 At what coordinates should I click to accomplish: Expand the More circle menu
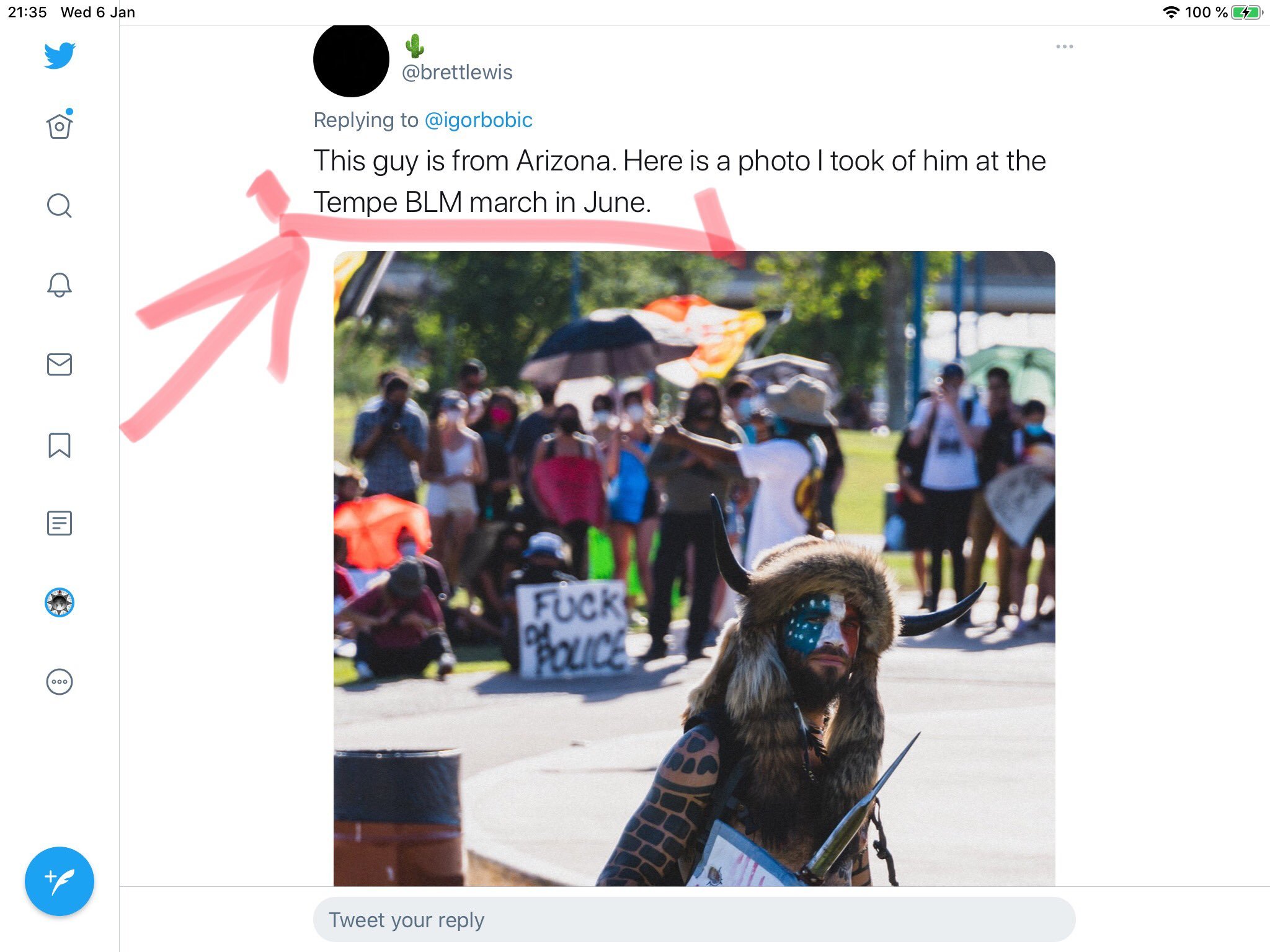[60, 682]
